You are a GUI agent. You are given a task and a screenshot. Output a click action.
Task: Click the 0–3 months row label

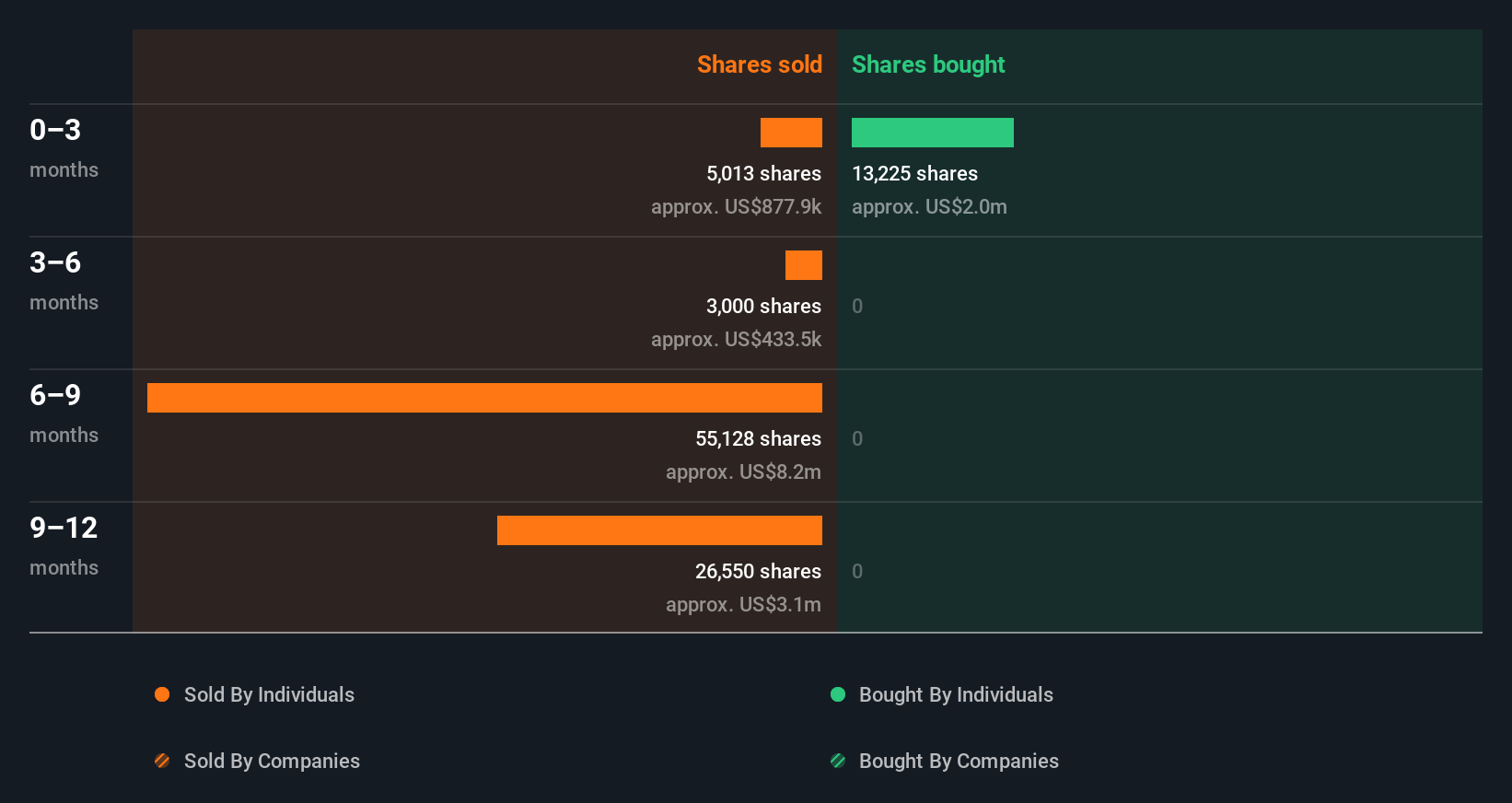click(64, 148)
